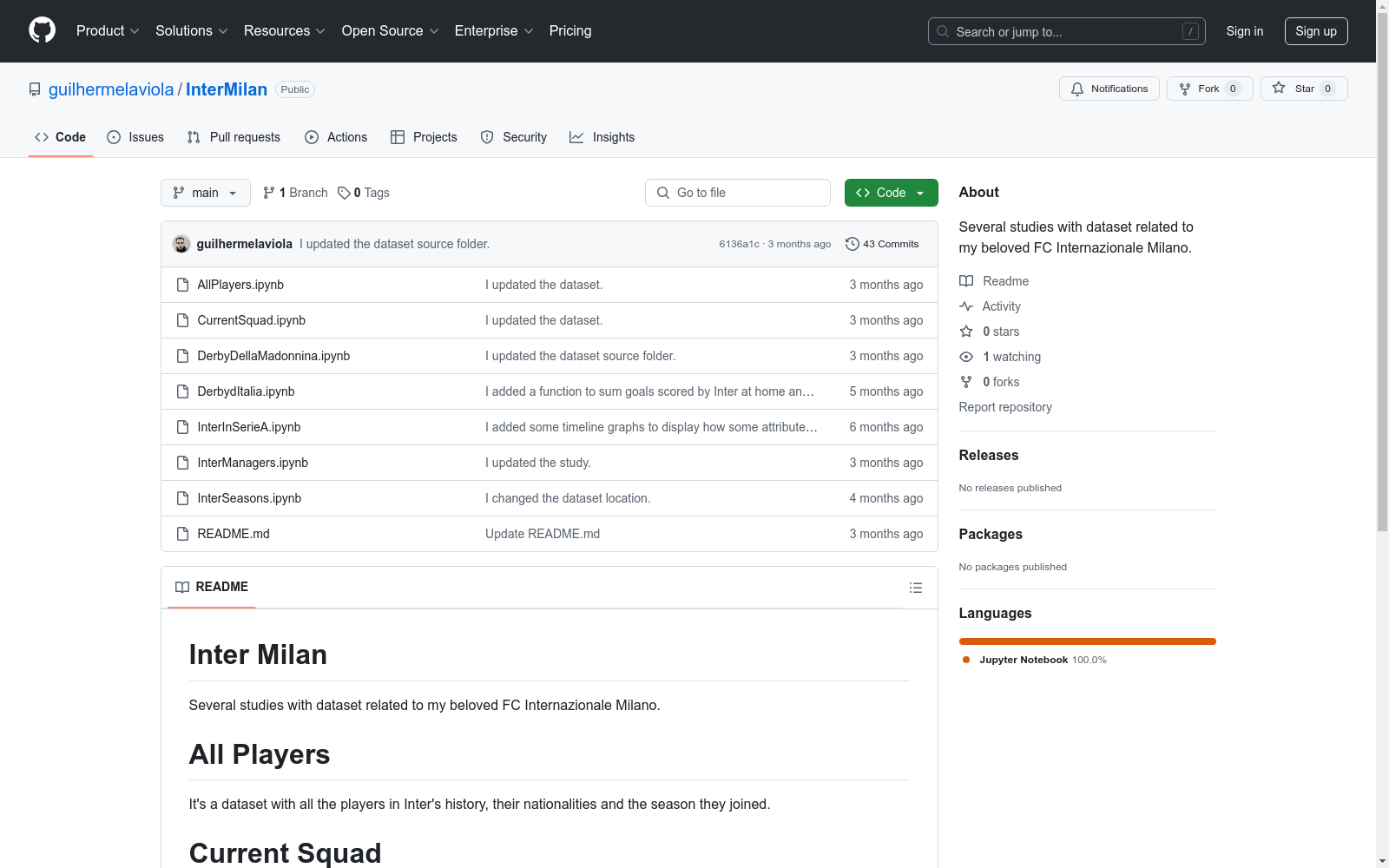Click the CurrentSquad.ipynb file icon

pos(182,320)
